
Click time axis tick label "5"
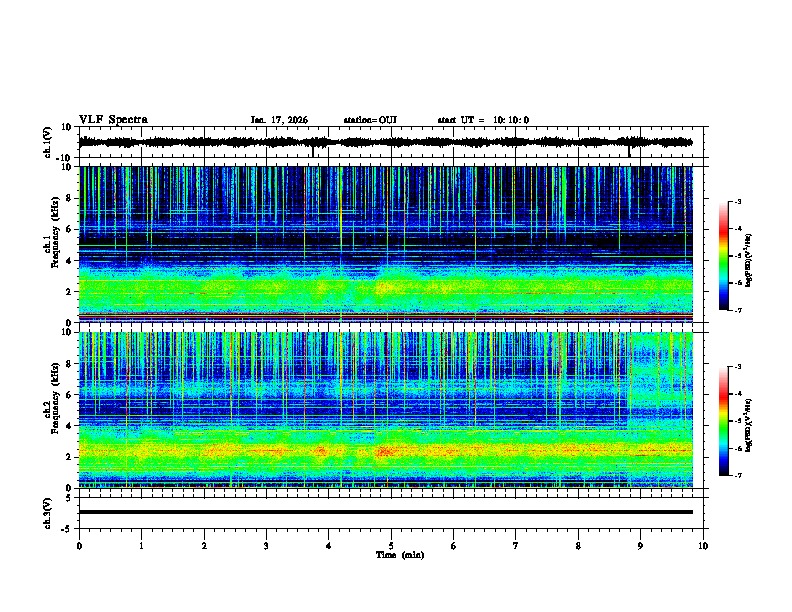pos(391,546)
